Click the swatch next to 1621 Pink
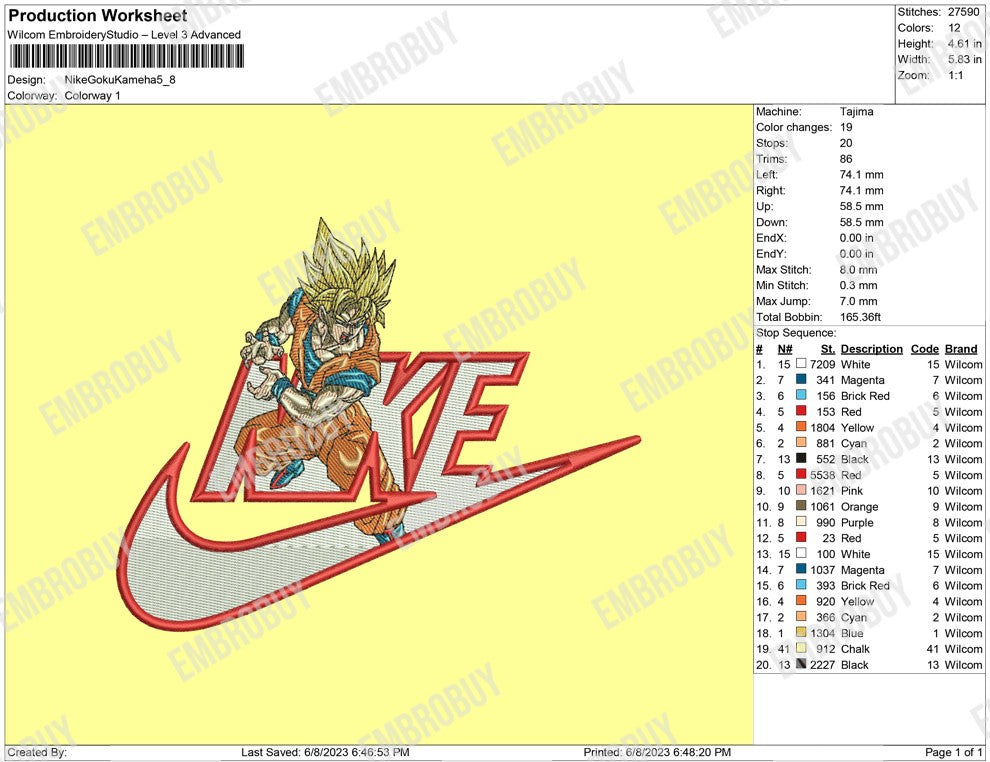The image size is (990, 762). (x=801, y=491)
